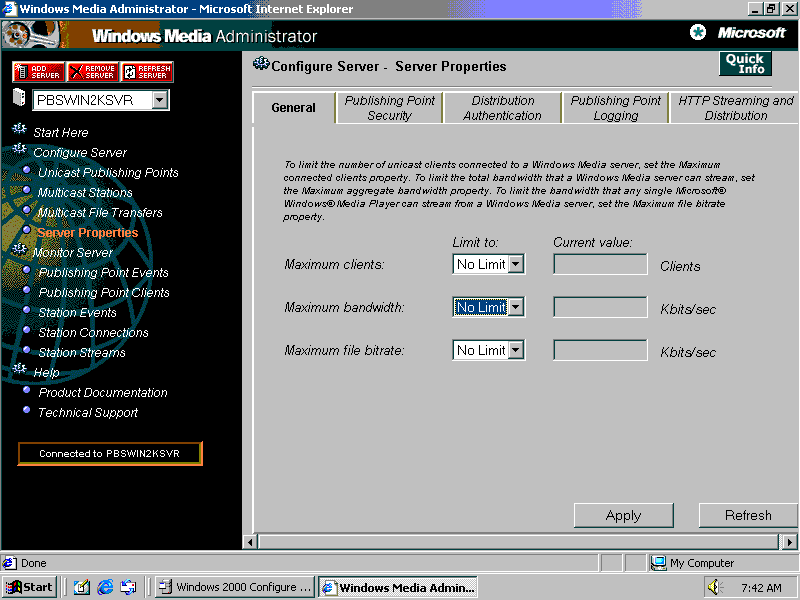Open the PBSWIN2KSVR server selection dropdown
This screenshot has width=800, height=600.
pyautogui.click(x=160, y=100)
